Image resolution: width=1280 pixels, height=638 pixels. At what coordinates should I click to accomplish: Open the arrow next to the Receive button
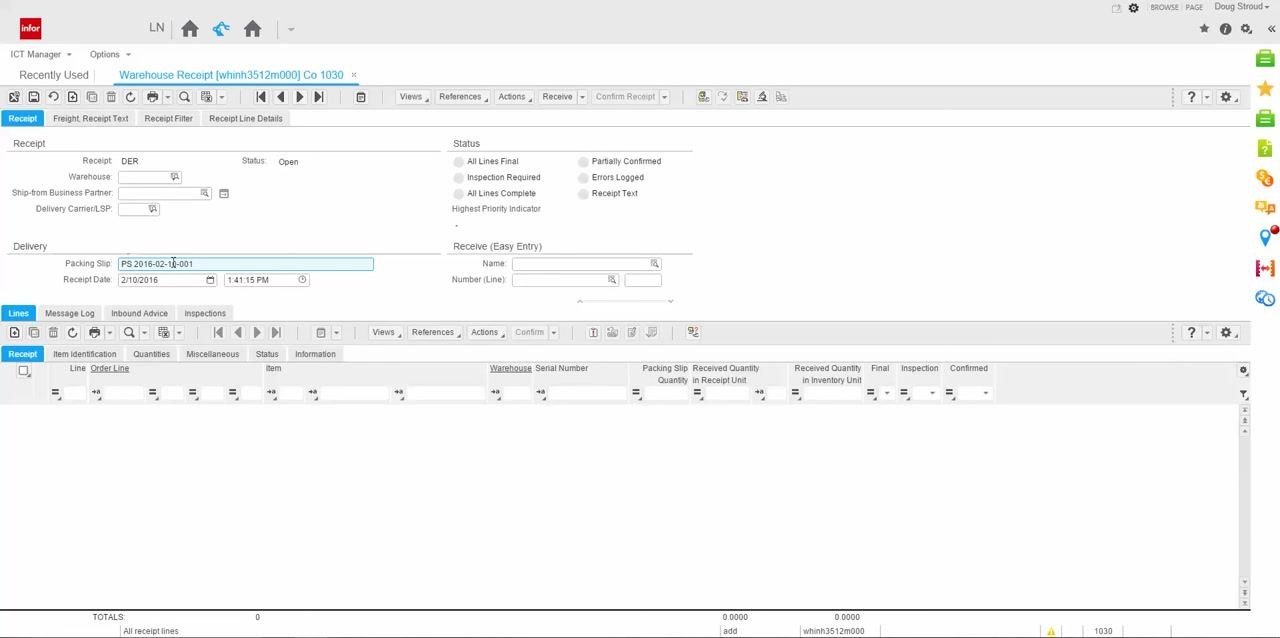coord(582,97)
